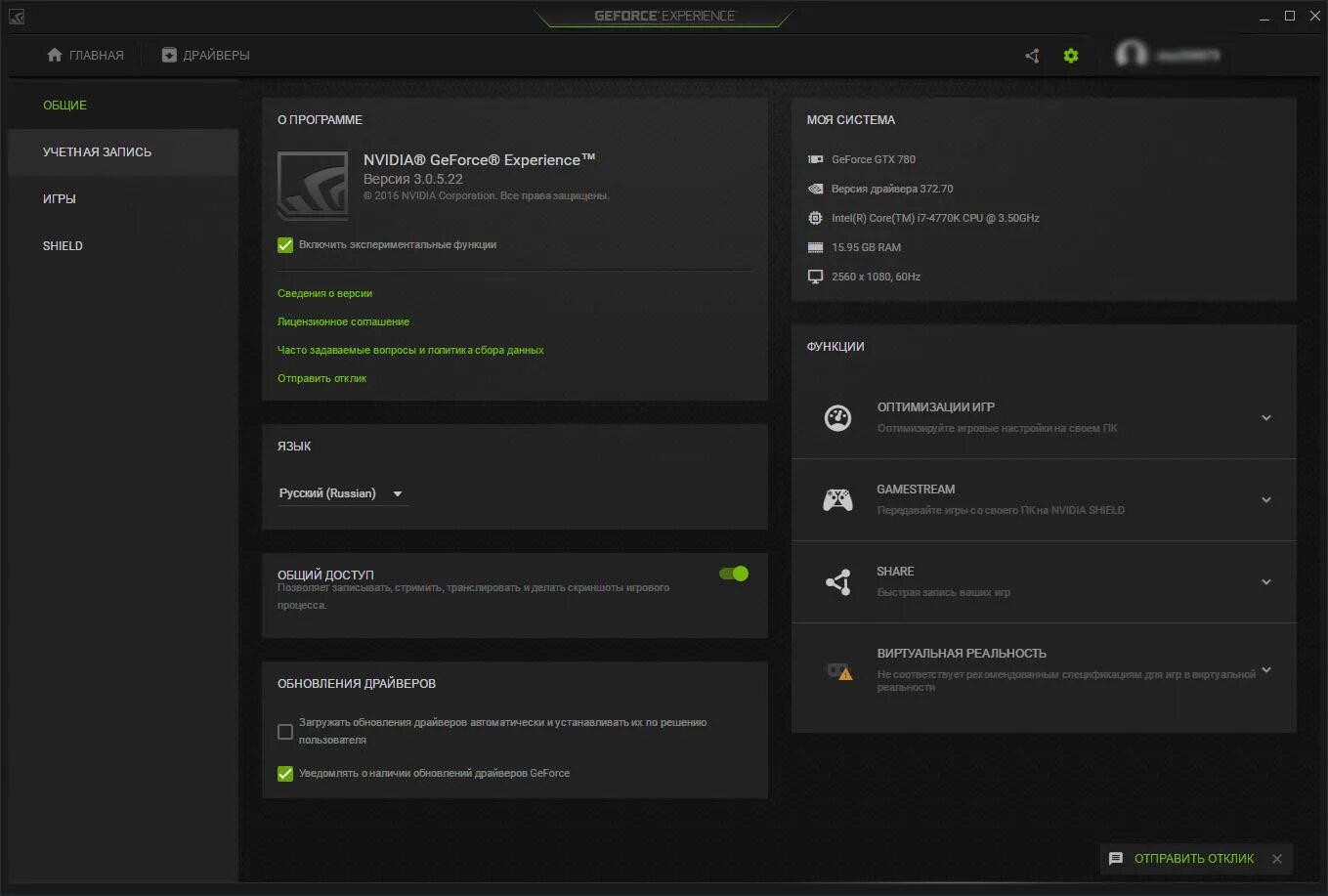Go to the ГЛАВНАЯ tab
The width and height of the screenshot is (1328, 896).
[x=85, y=56]
